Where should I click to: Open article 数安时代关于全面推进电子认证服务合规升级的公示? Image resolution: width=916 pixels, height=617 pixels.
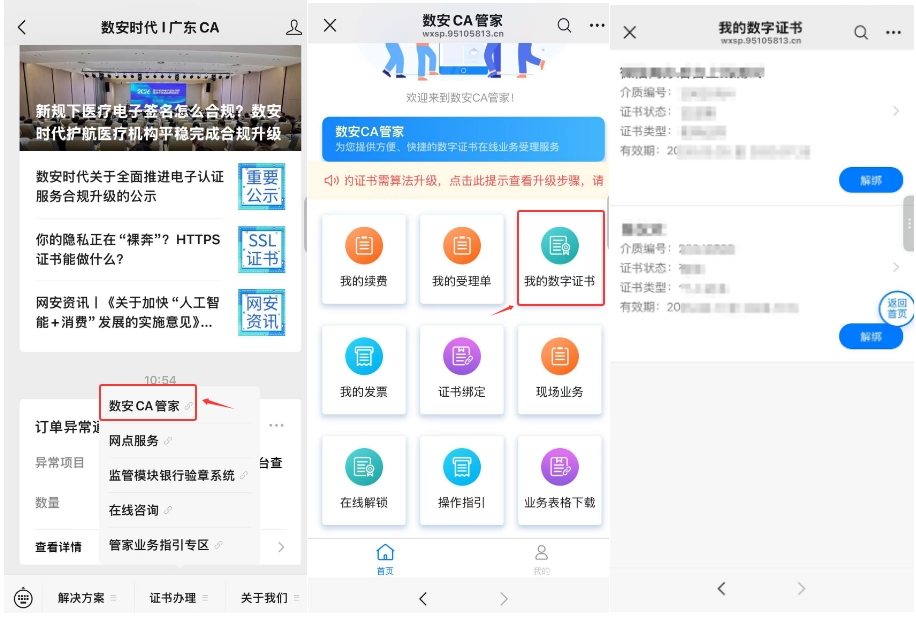(130, 186)
